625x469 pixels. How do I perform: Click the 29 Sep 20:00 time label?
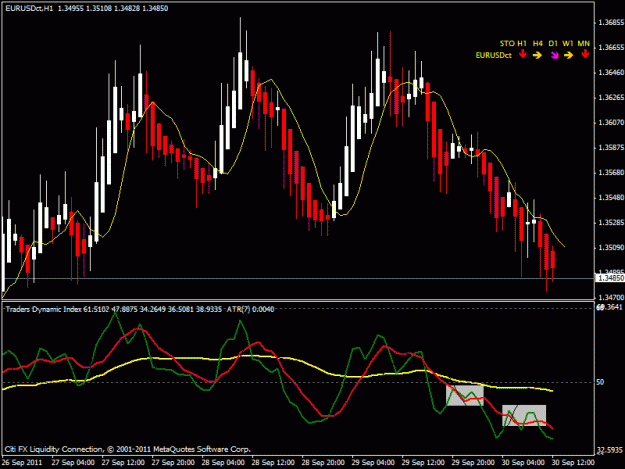(x=473, y=463)
